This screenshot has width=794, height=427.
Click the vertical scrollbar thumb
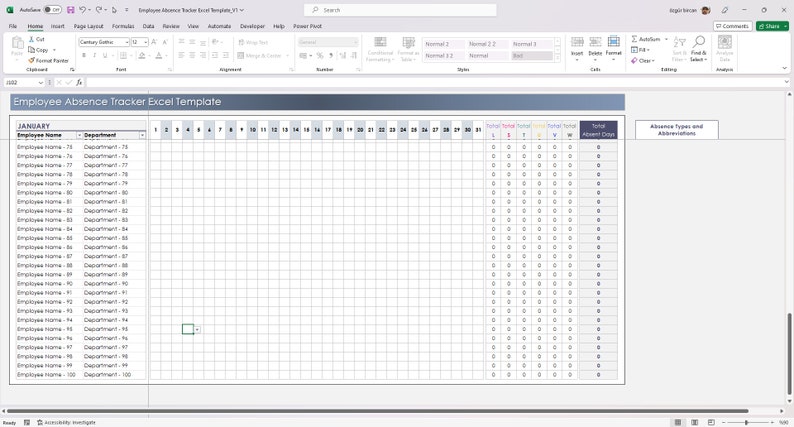click(789, 353)
